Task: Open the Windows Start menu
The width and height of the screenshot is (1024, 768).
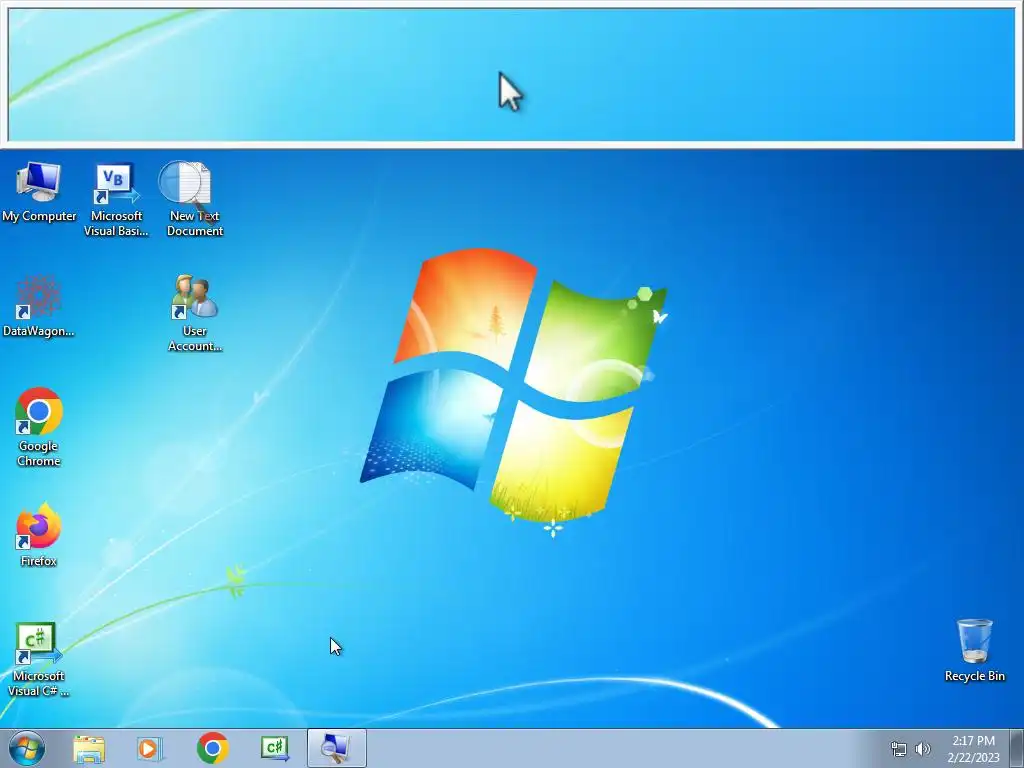Action: [26, 748]
